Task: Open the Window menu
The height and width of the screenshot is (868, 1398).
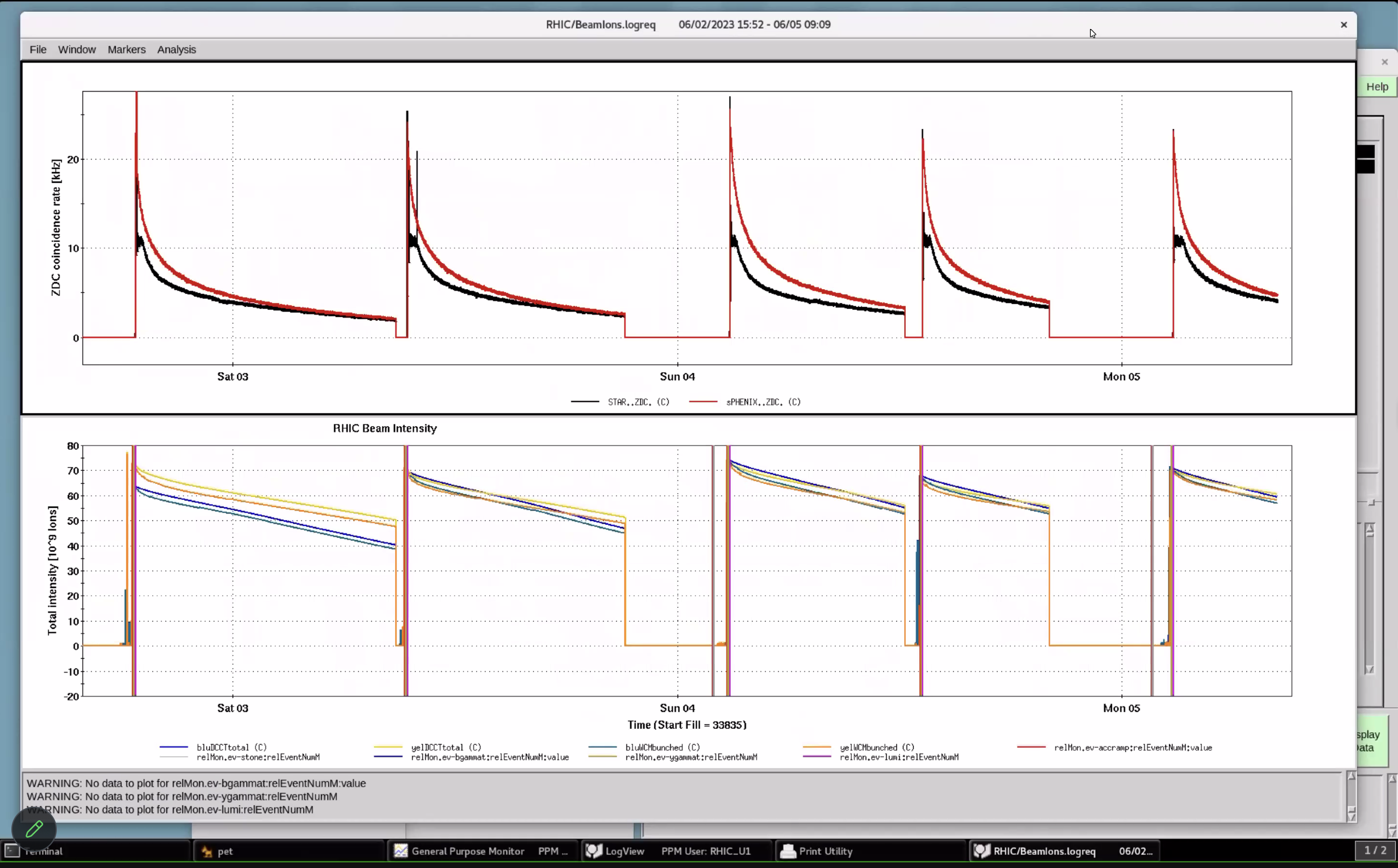Action: click(x=76, y=49)
